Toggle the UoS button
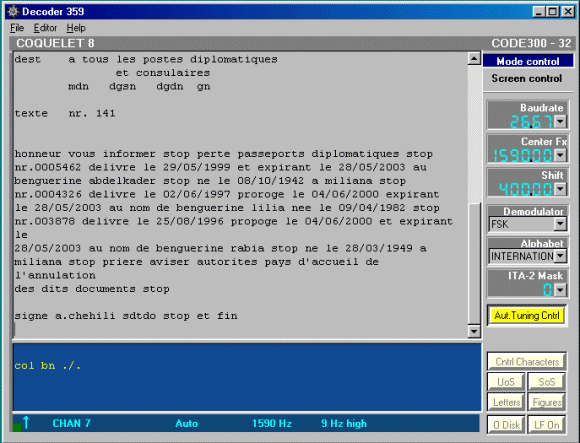Viewport: 580px width, 443px height. coord(506,382)
